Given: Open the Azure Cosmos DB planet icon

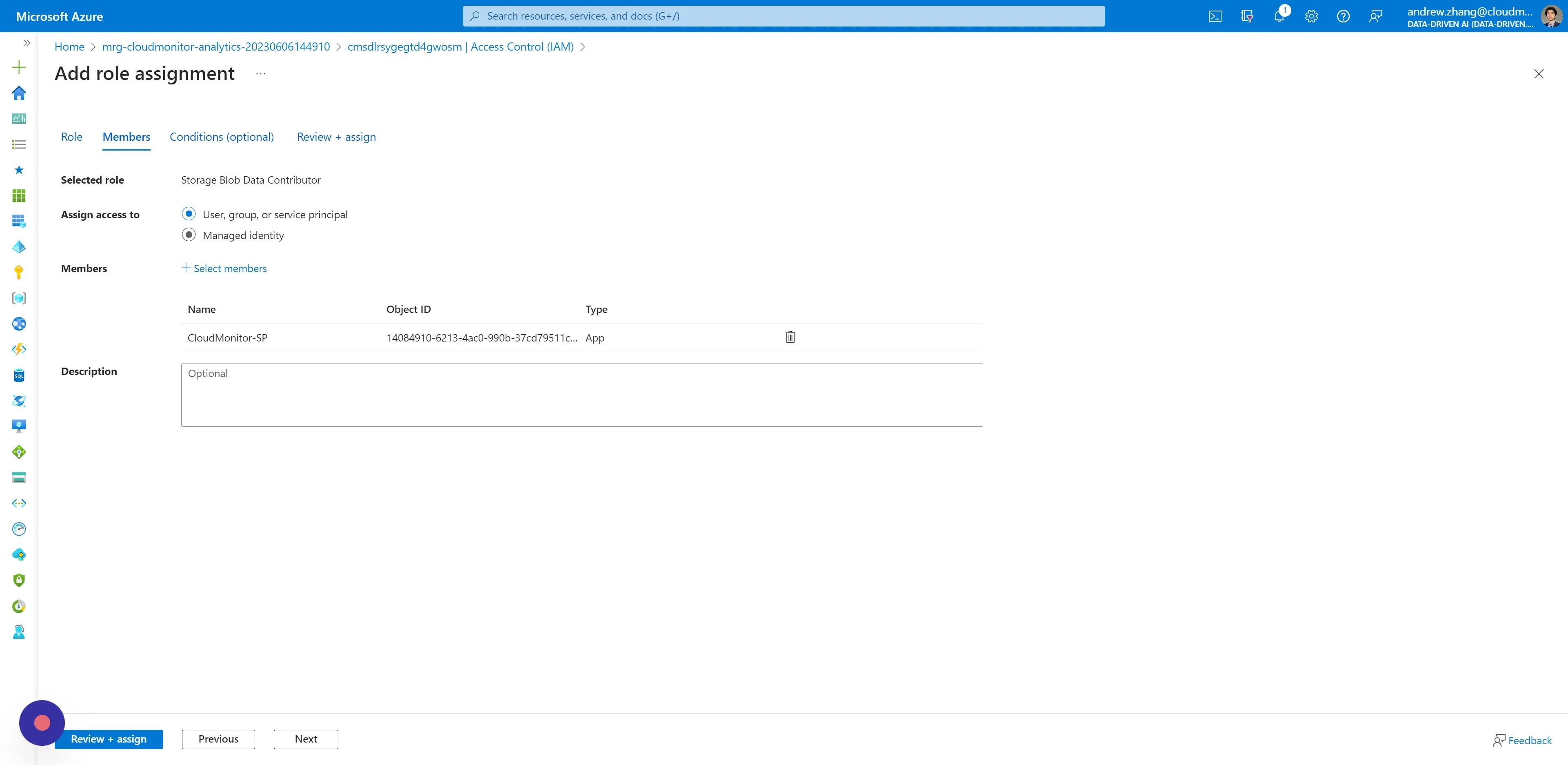Looking at the screenshot, I should [x=19, y=401].
